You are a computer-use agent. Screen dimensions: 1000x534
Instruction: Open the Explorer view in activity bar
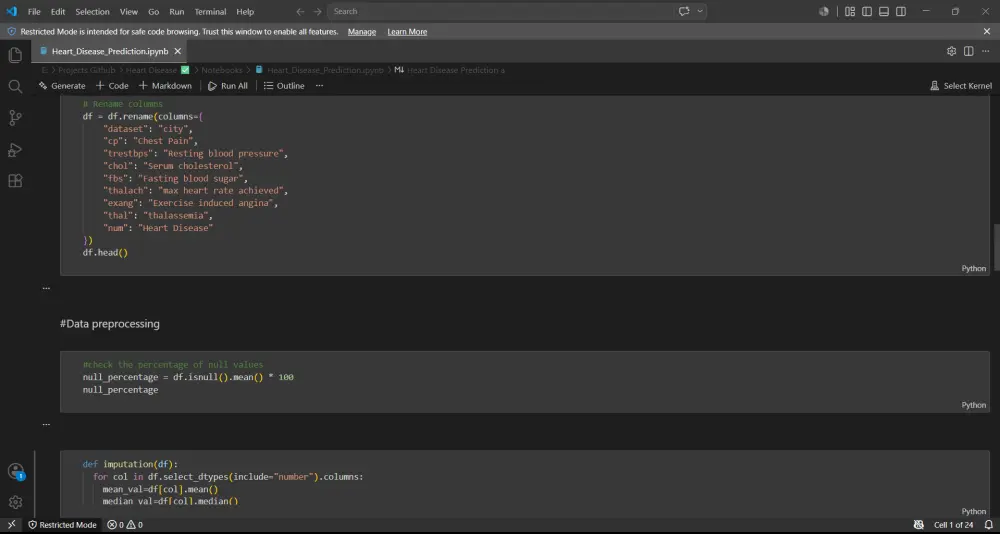click(x=15, y=55)
